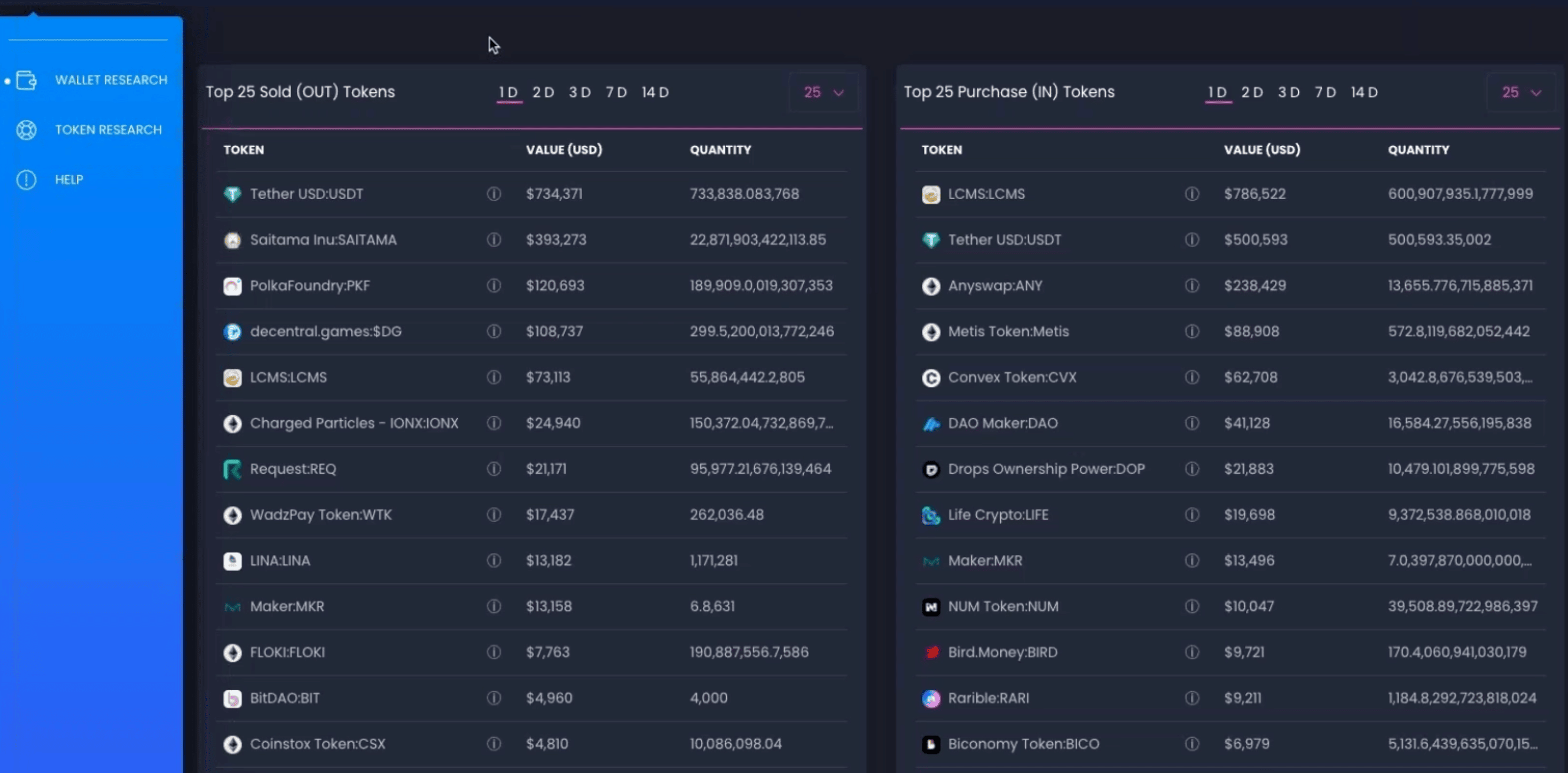
Task: Open Token Research lifebuoy icon
Action: [x=26, y=130]
